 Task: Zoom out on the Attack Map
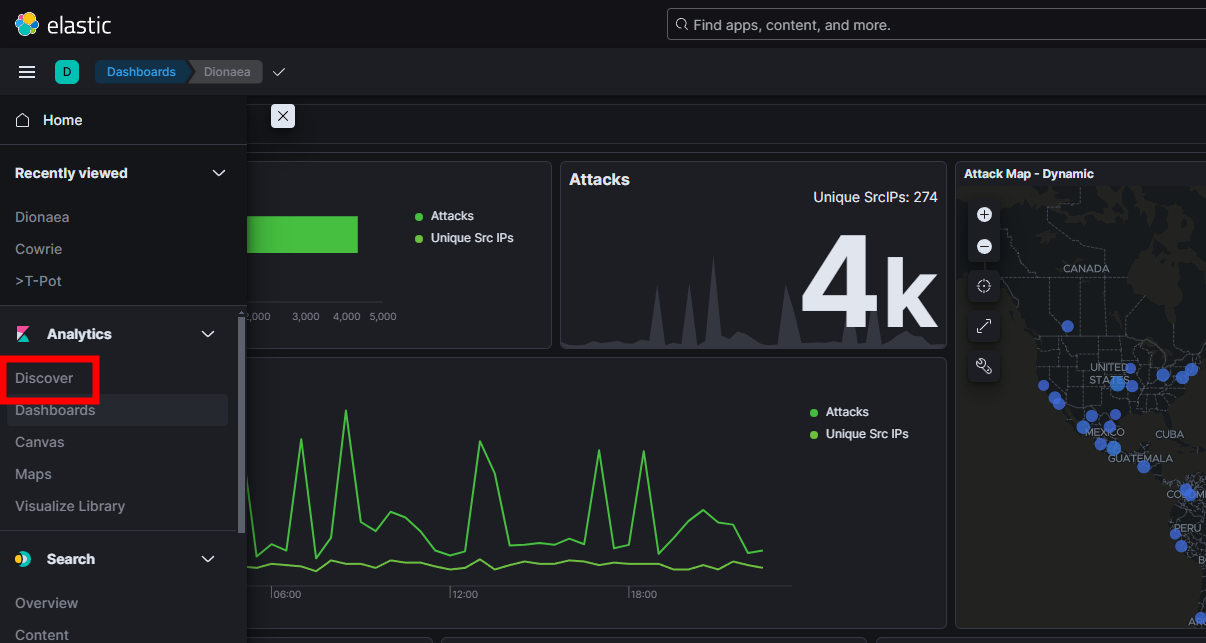984,246
